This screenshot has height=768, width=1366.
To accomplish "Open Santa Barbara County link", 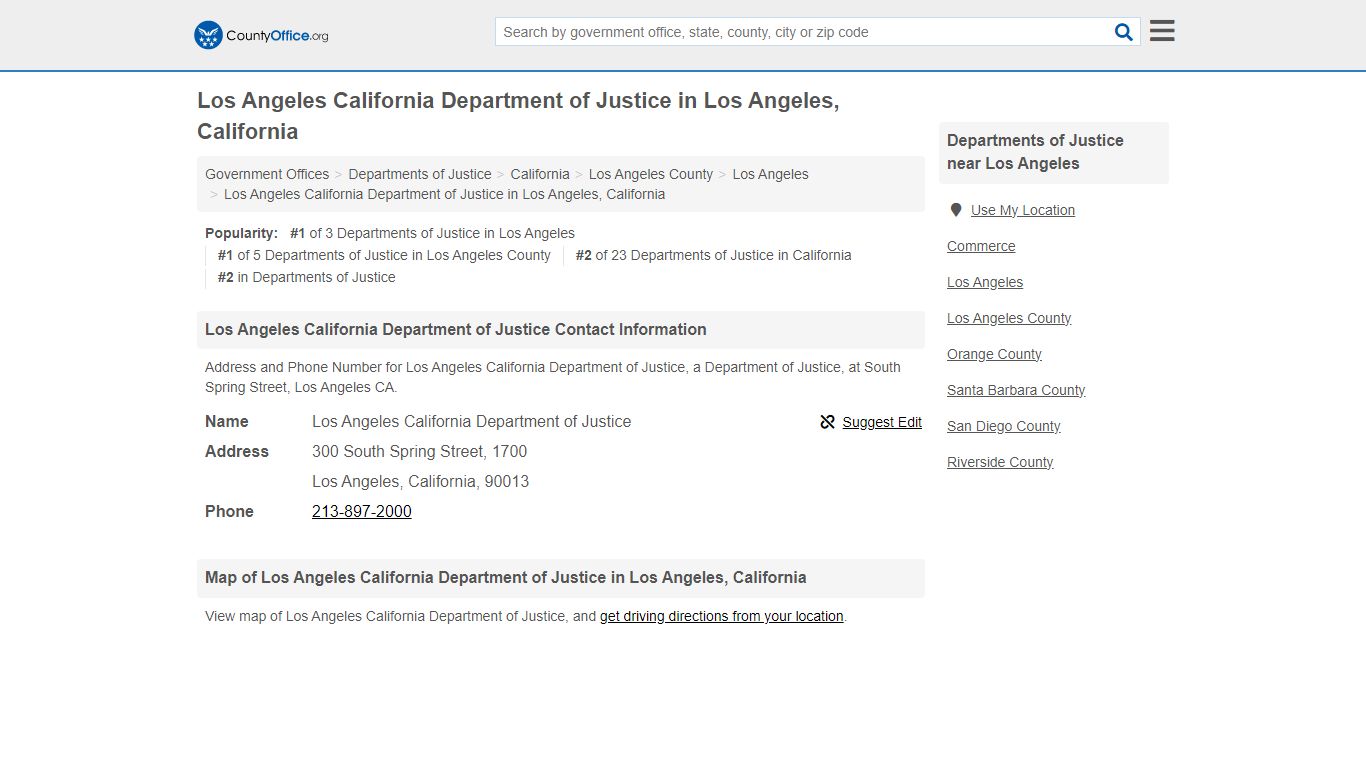I will coord(1016,390).
